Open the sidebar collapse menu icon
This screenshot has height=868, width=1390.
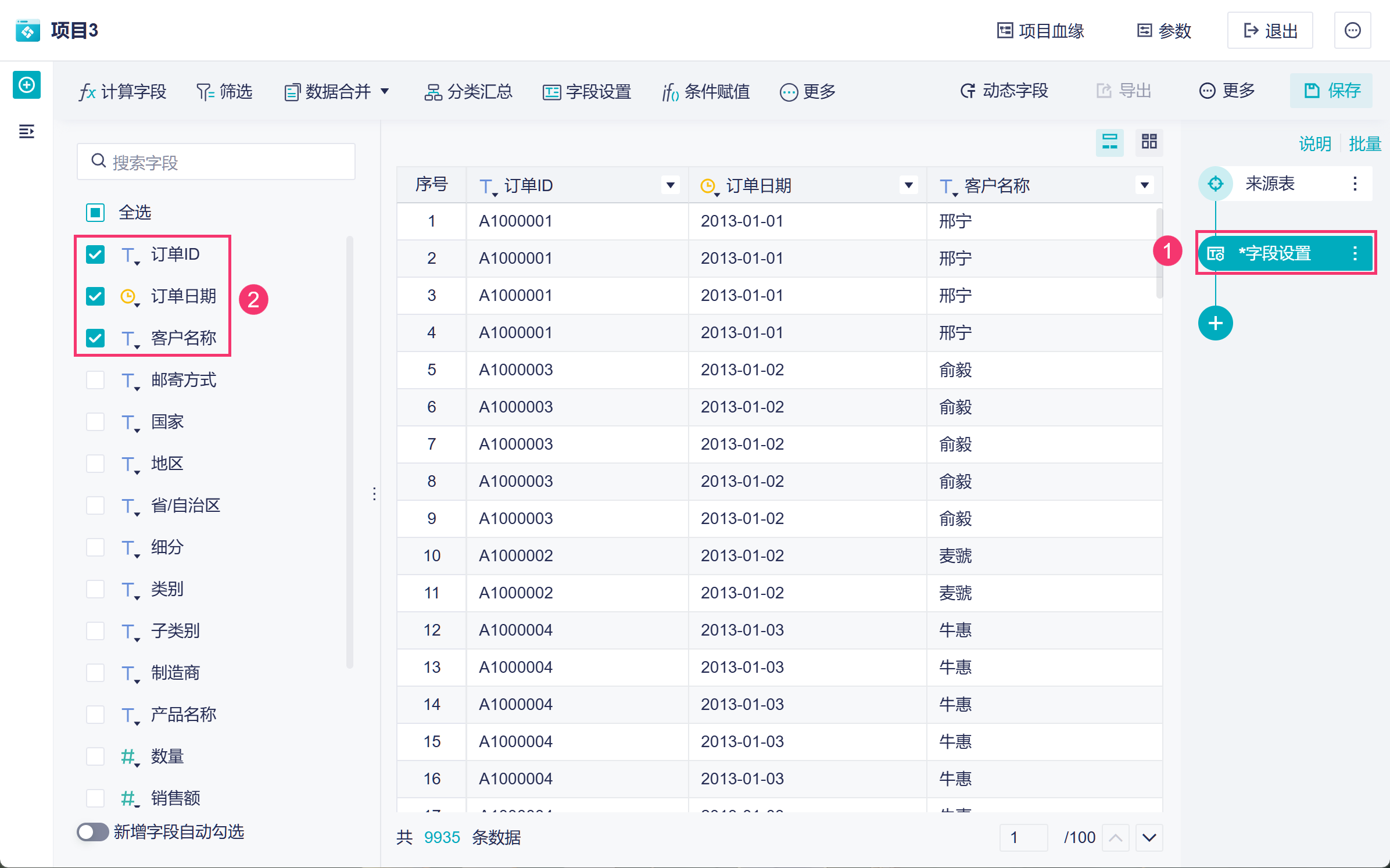point(27,131)
